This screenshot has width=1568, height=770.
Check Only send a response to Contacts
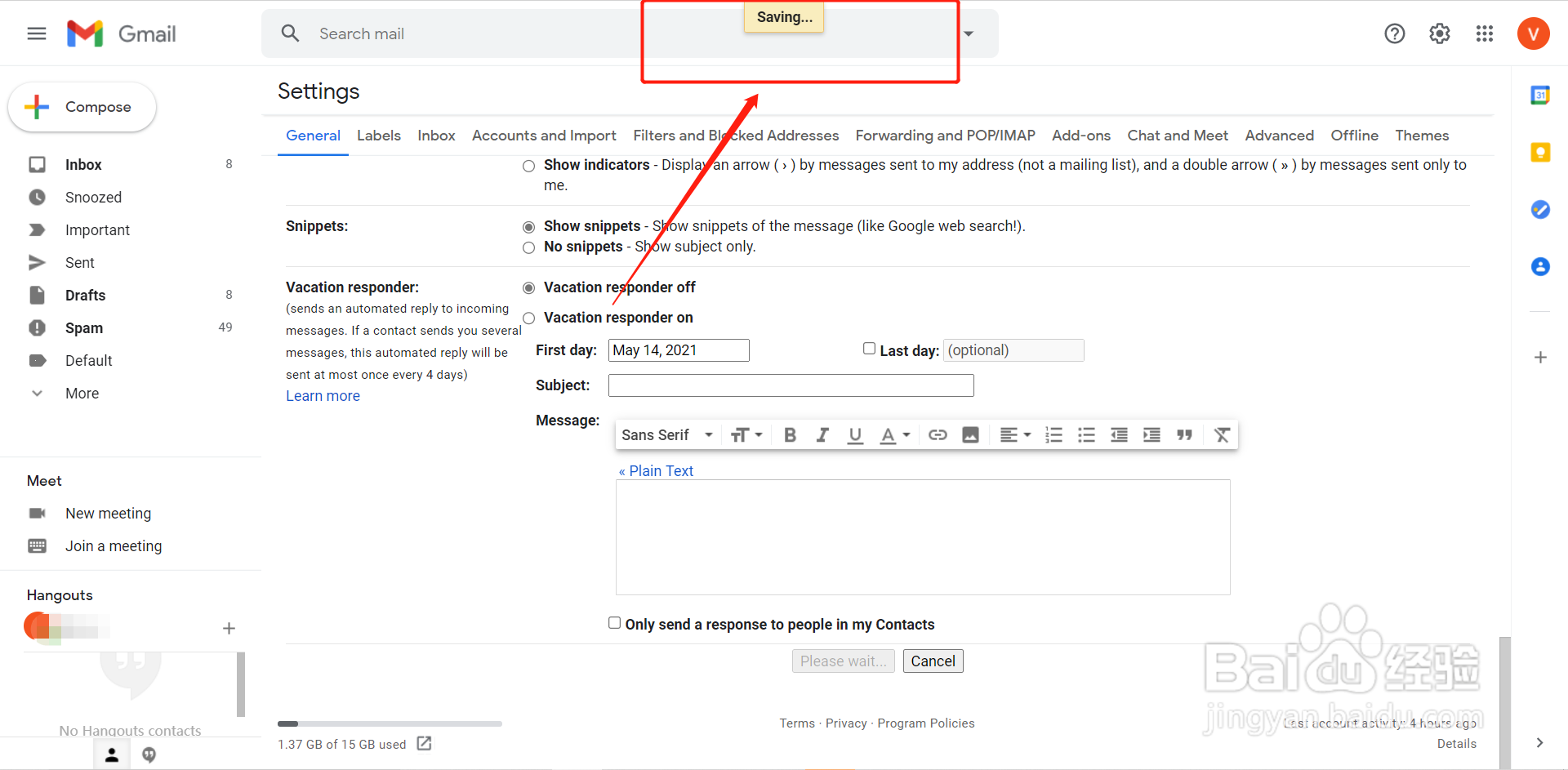614,623
